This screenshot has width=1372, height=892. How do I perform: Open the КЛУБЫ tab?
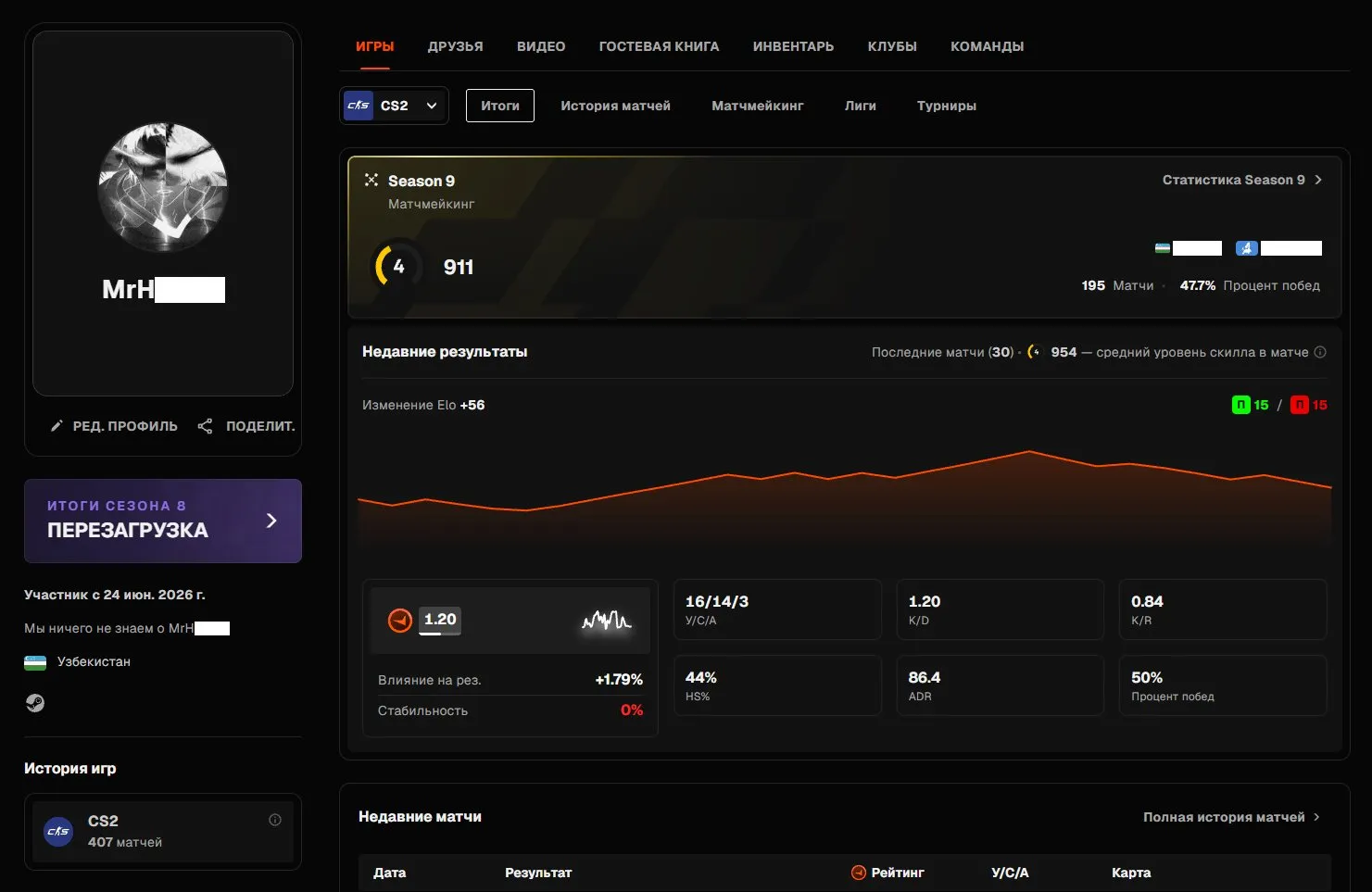point(892,46)
